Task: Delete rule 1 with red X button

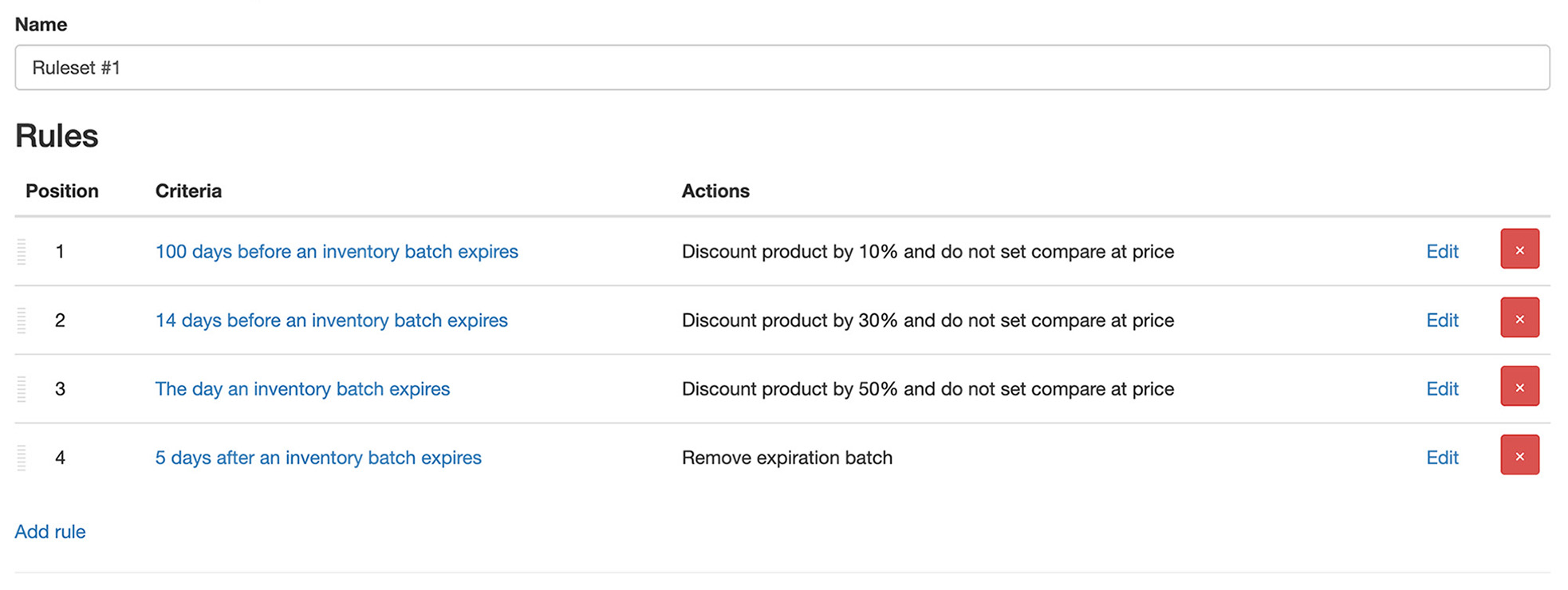Action: click(x=1519, y=250)
